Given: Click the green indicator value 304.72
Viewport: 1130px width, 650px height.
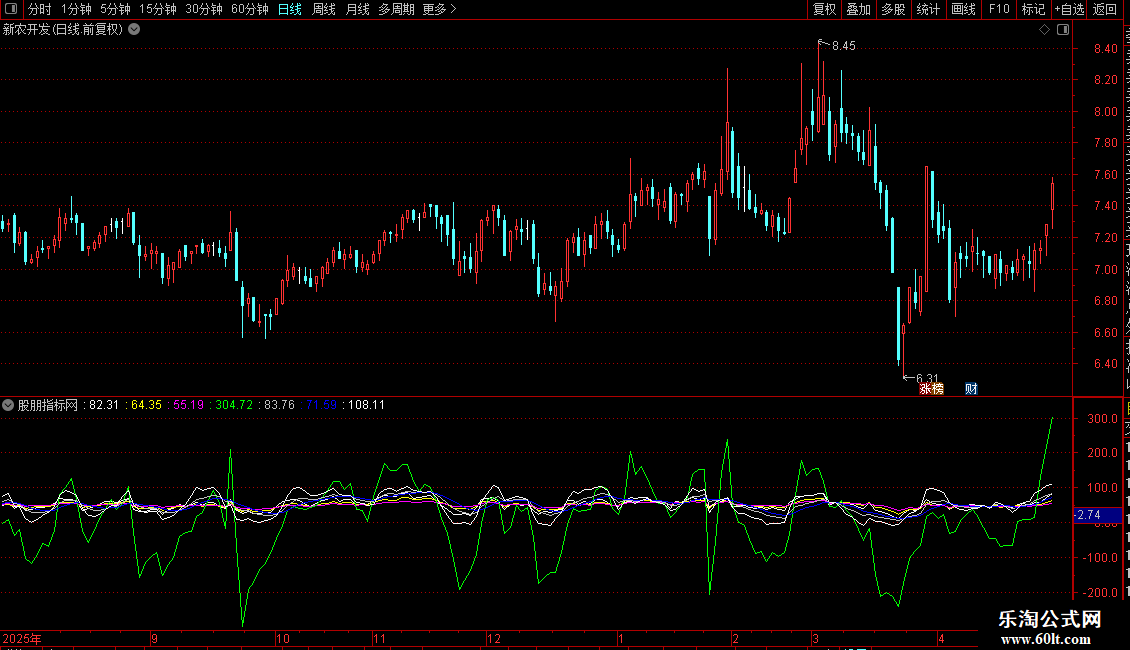Looking at the screenshot, I should pyautogui.click(x=234, y=405).
